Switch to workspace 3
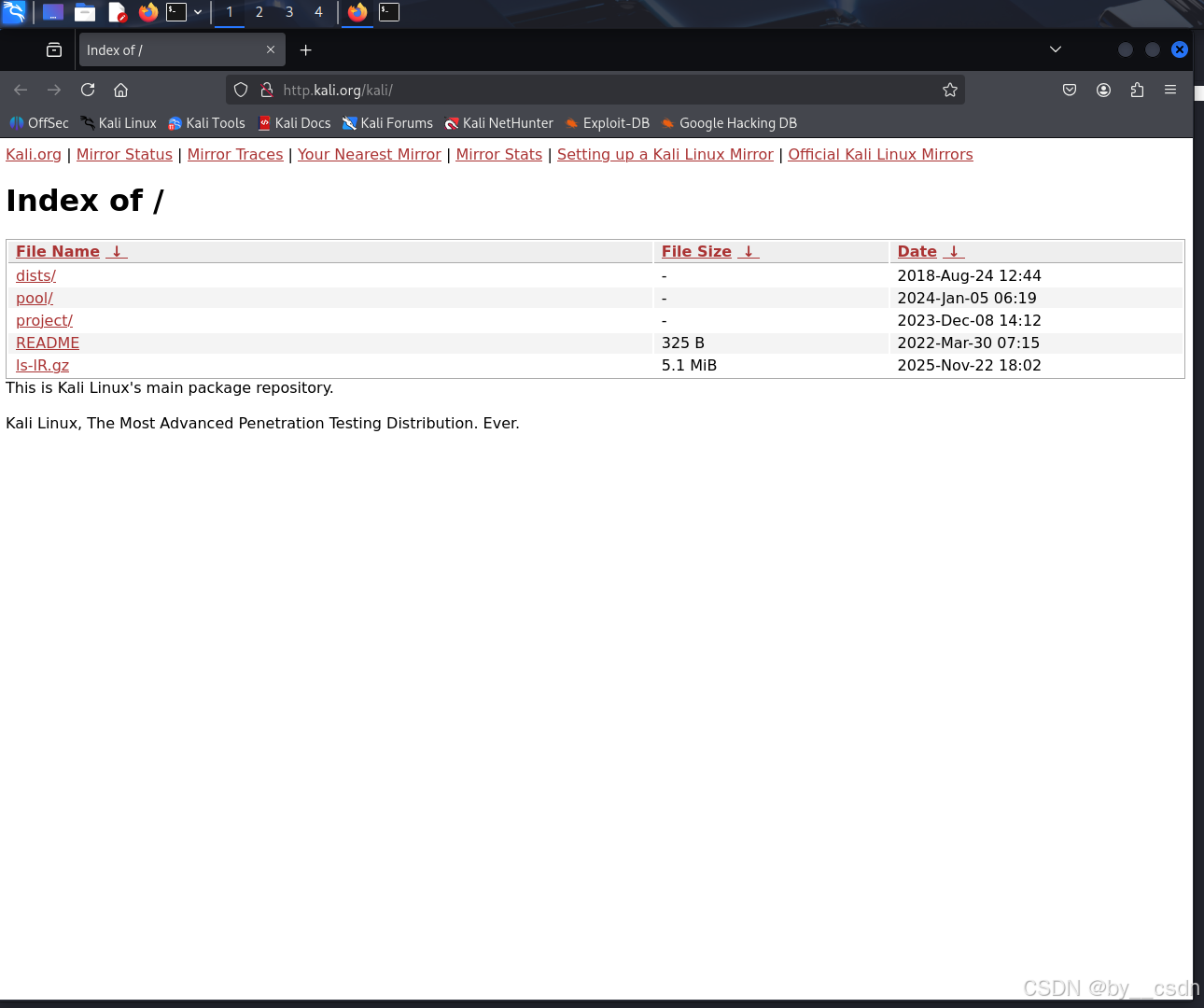This screenshot has height=1008, width=1204. click(x=289, y=12)
